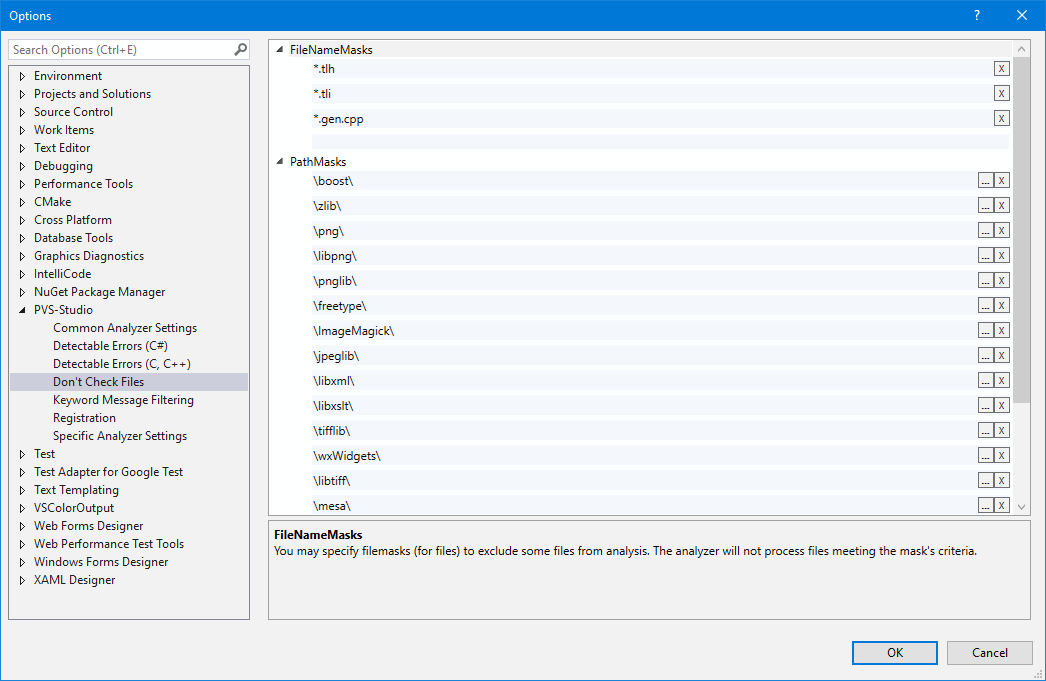Collapse the PVS-Studio node

click(23, 310)
